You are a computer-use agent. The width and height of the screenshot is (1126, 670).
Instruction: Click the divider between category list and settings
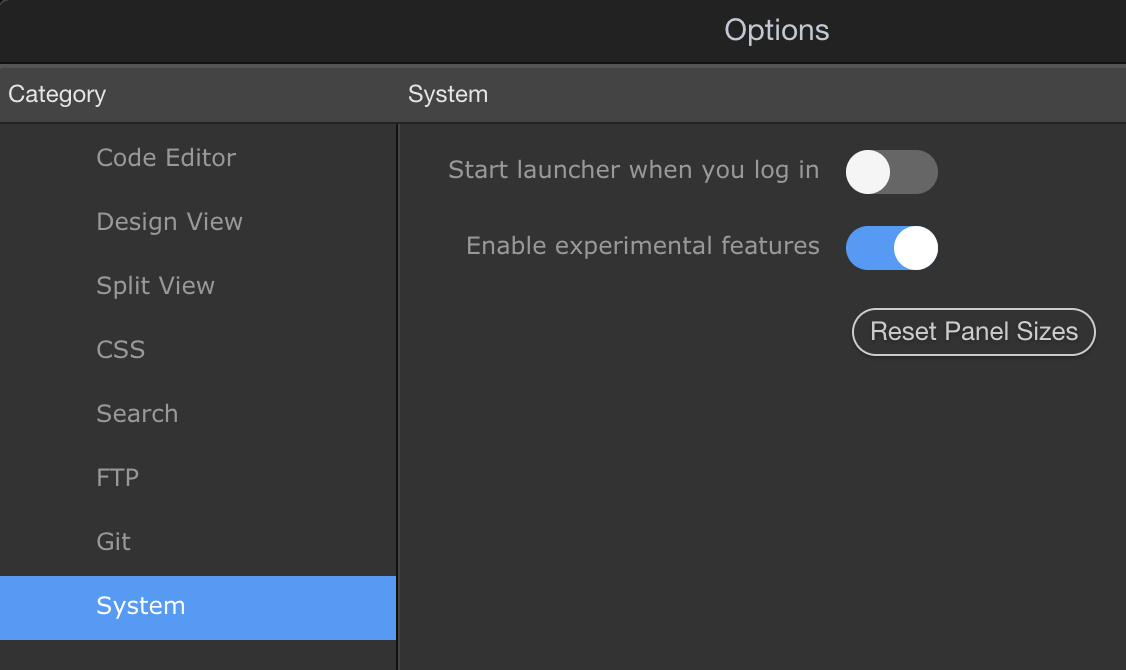click(x=398, y=400)
